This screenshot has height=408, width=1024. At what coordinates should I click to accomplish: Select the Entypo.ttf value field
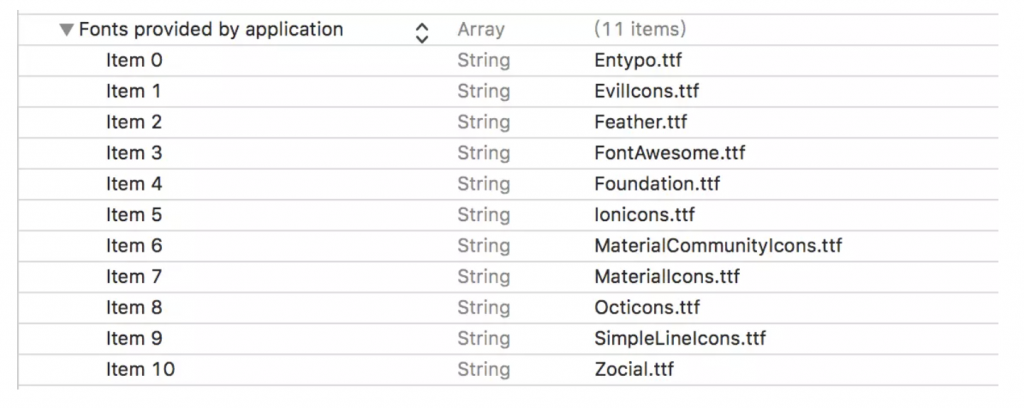638,60
